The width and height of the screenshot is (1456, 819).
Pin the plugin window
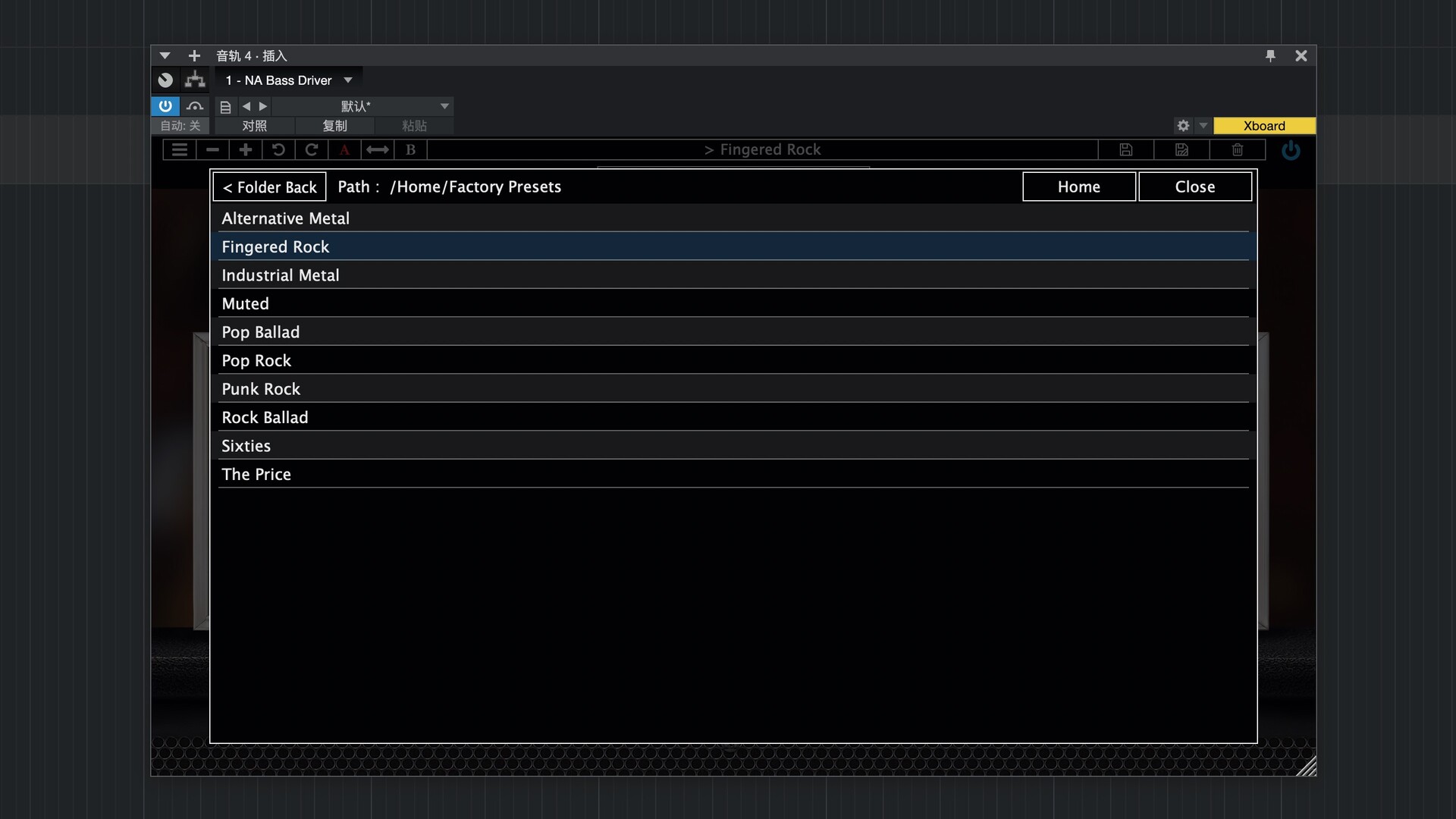tap(1270, 55)
